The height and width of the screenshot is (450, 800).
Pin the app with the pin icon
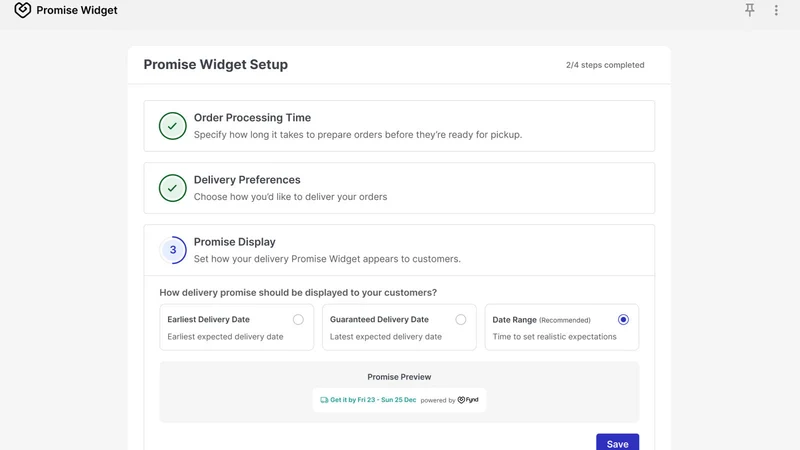click(749, 10)
